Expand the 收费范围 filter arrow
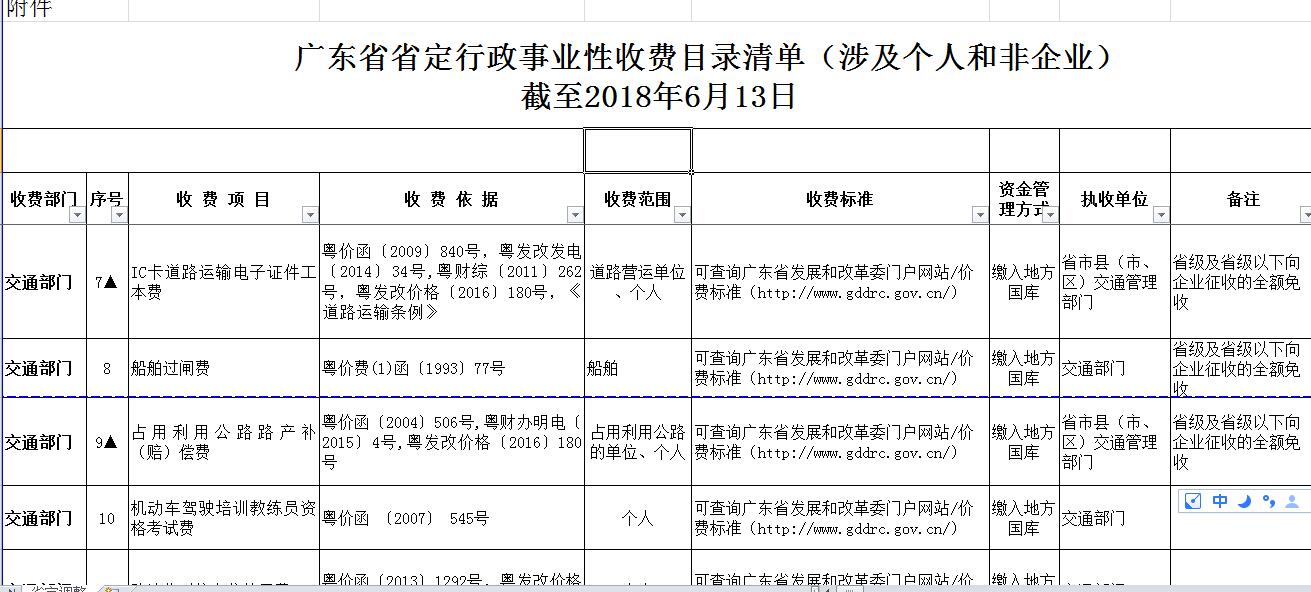Screen dimensions: 1311x592 682,215
